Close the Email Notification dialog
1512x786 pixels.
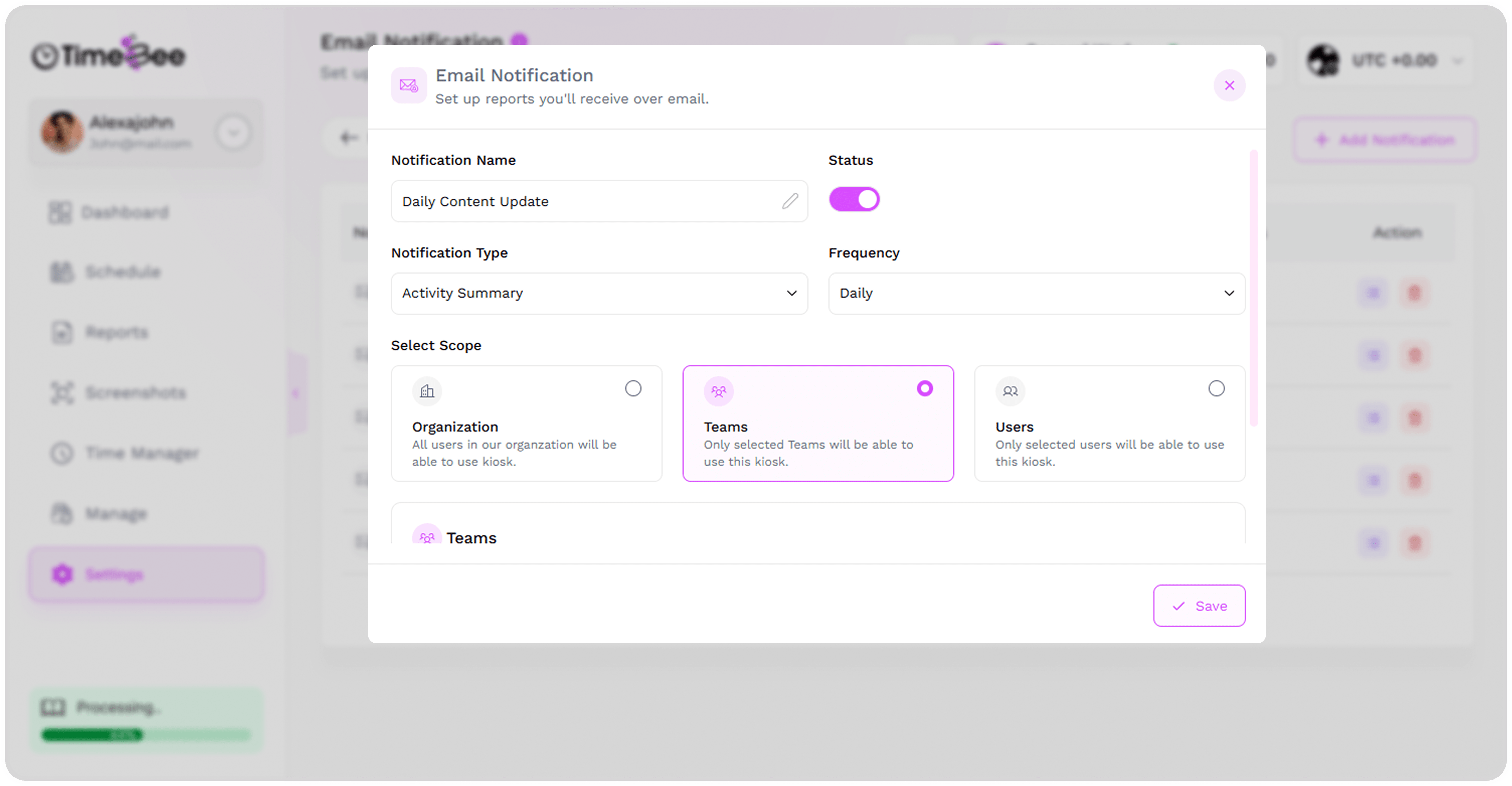tap(1229, 86)
